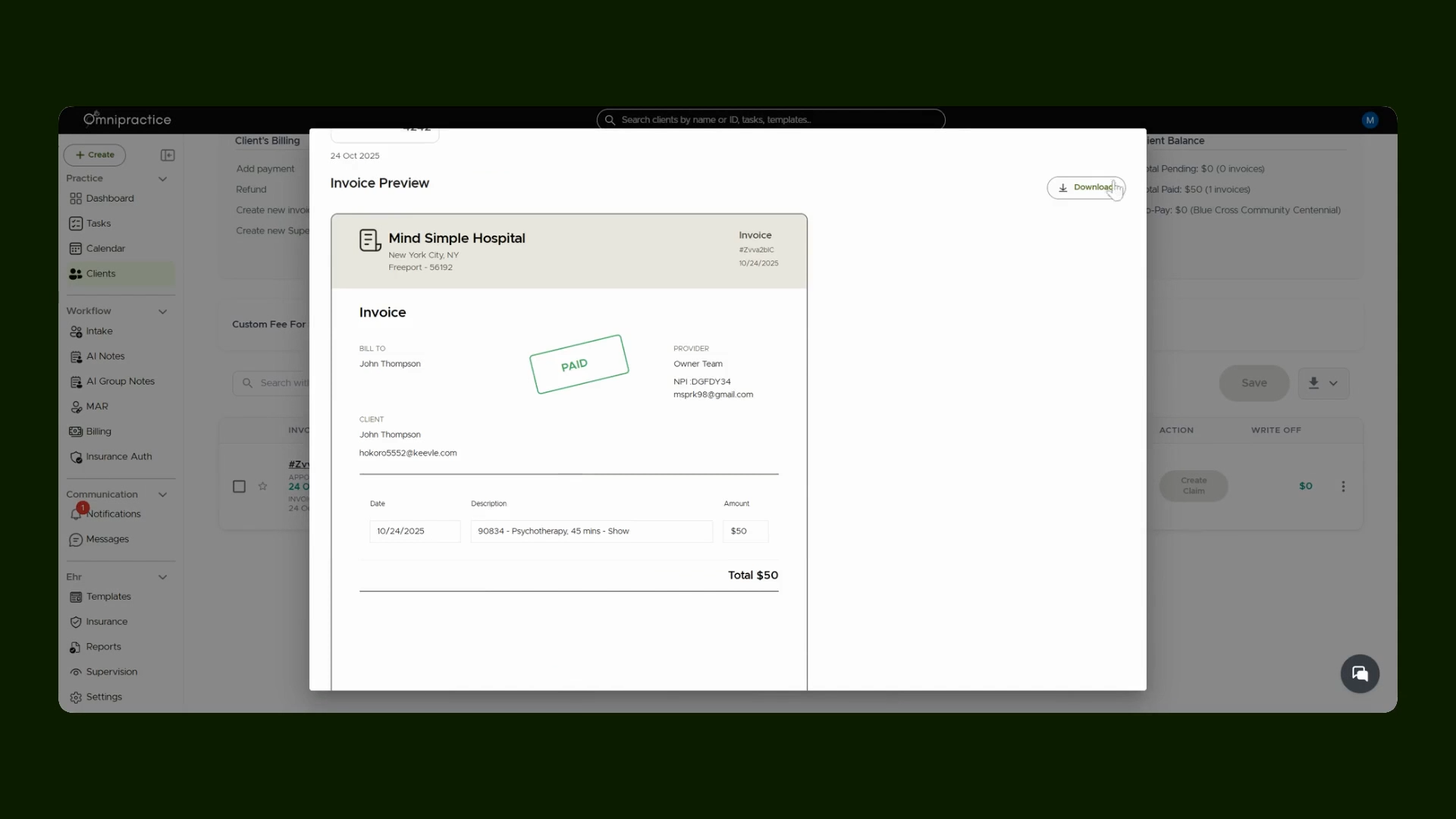Open the sidebar collapse panel icon
This screenshot has width=1456, height=819.
click(x=168, y=155)
